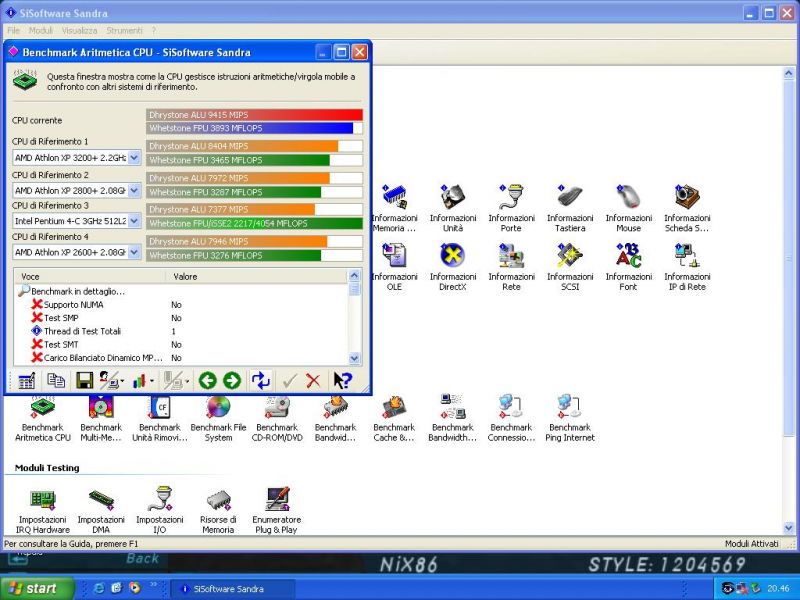The width and height of the screenshot is (800, 600).
Task: Click the copy toolbar icon
Action: click(56, 380)
